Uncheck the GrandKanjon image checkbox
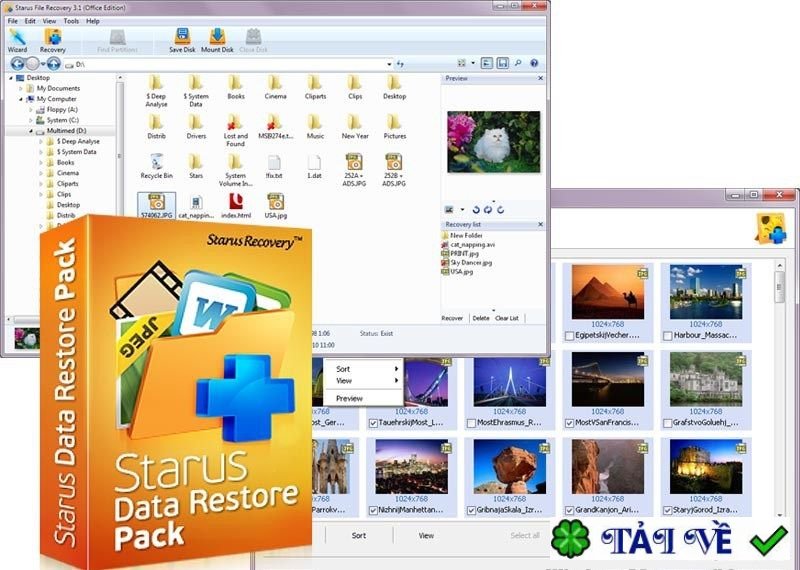The width and height of the screenshot is (800, 570). [x=569, y=510]
